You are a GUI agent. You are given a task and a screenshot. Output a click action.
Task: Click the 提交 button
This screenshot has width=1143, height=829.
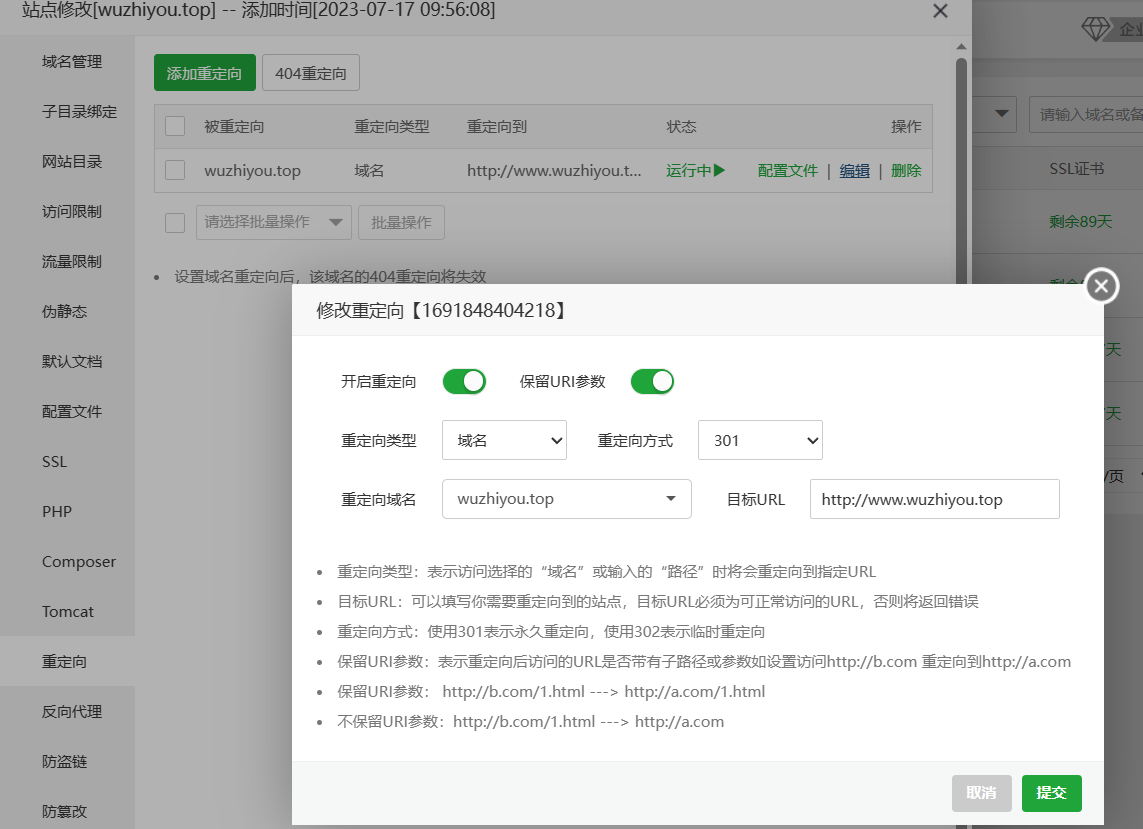click(x=1051, y=793)
